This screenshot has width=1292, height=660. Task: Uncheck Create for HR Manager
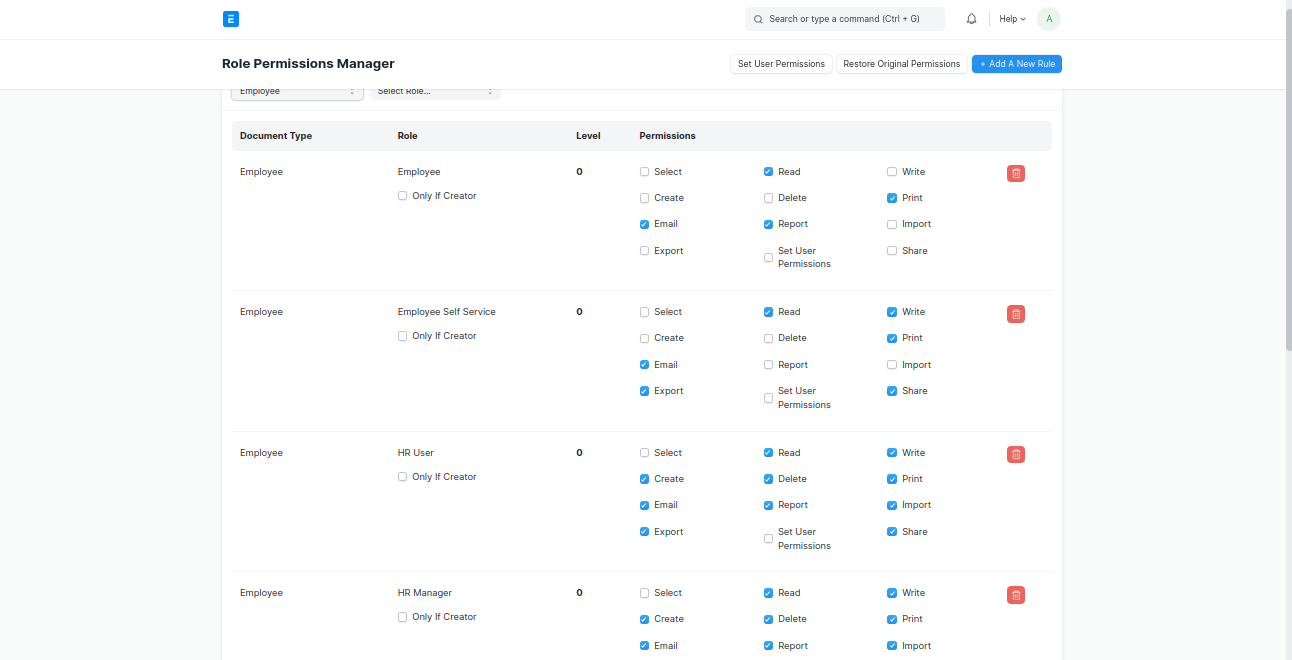coord(644,619)
